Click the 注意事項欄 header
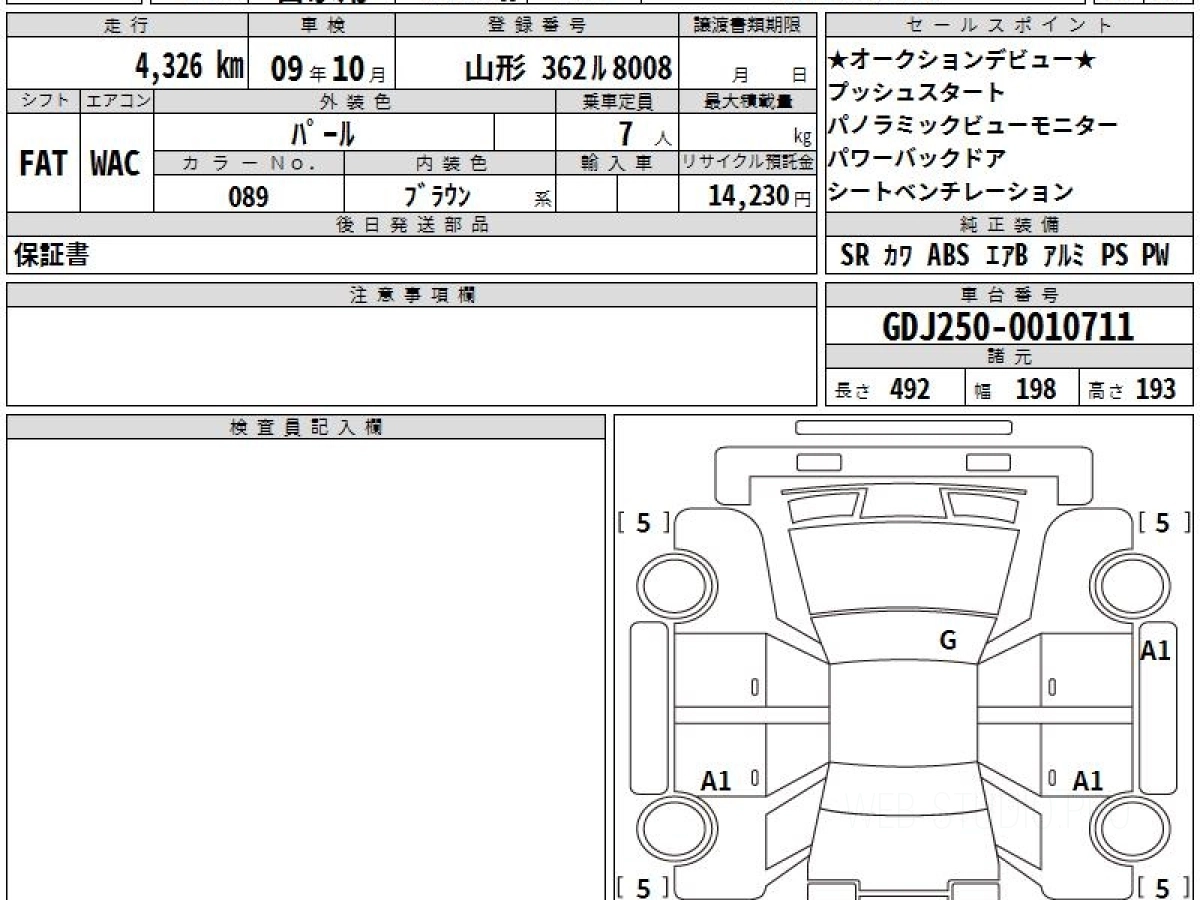 (x=411, y=294)
